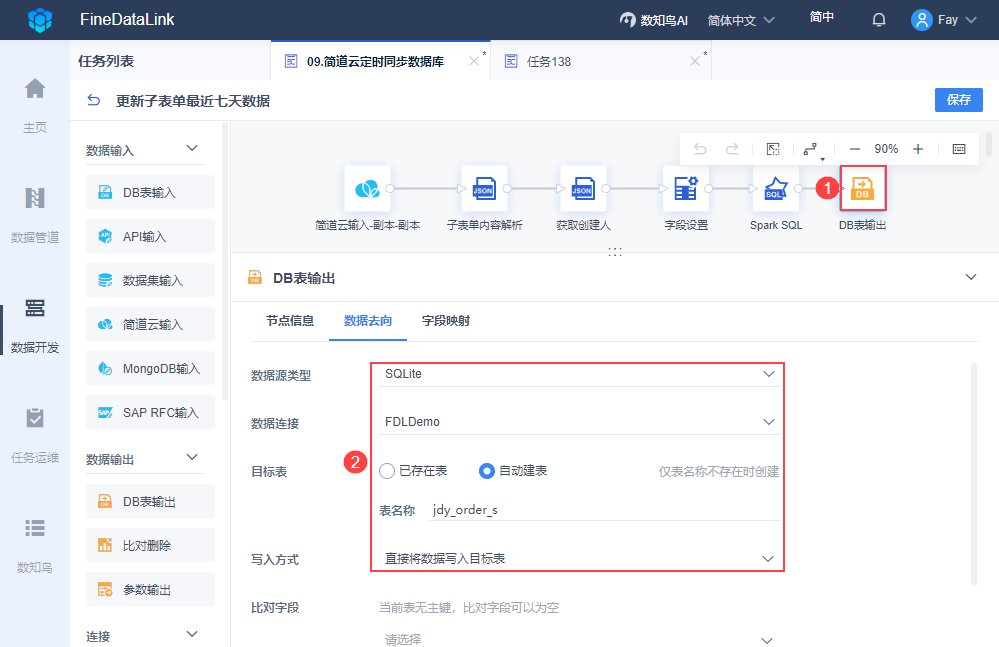
Task: Add a 数据集输入 component
Action: click(150, 280)
